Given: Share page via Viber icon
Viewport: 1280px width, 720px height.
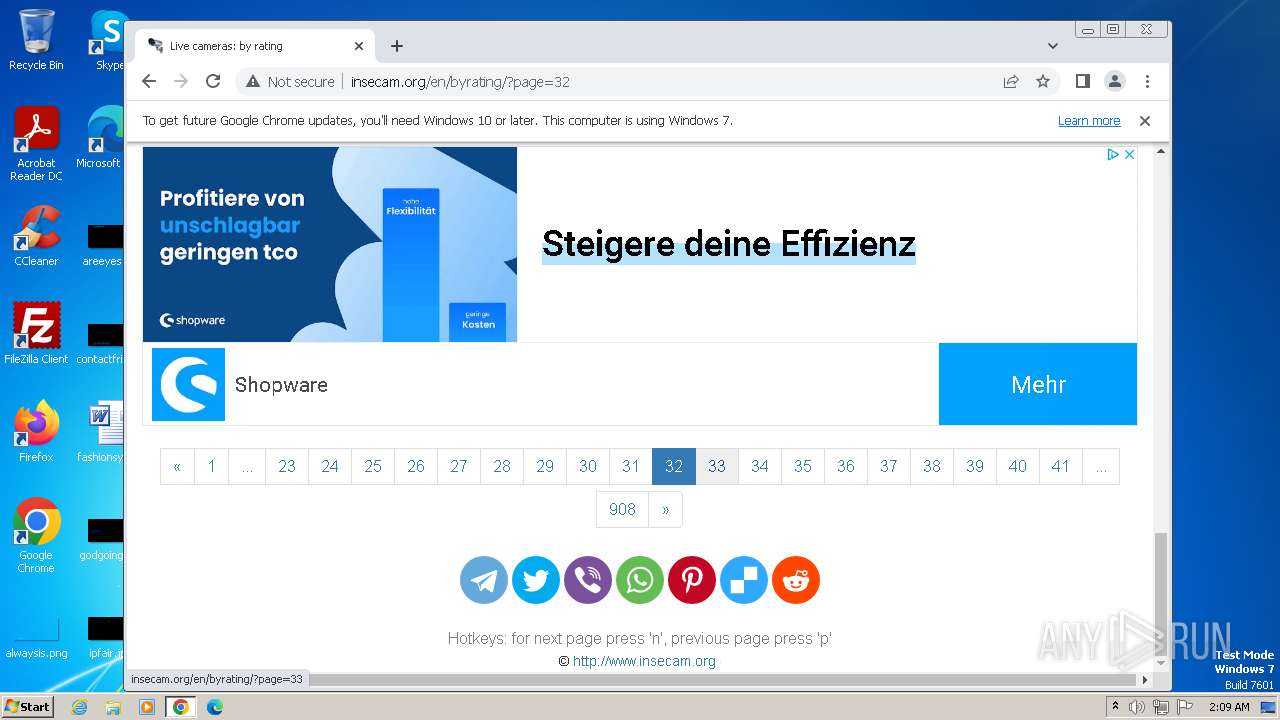Looking at the screenshot, I should coord(588,580).
